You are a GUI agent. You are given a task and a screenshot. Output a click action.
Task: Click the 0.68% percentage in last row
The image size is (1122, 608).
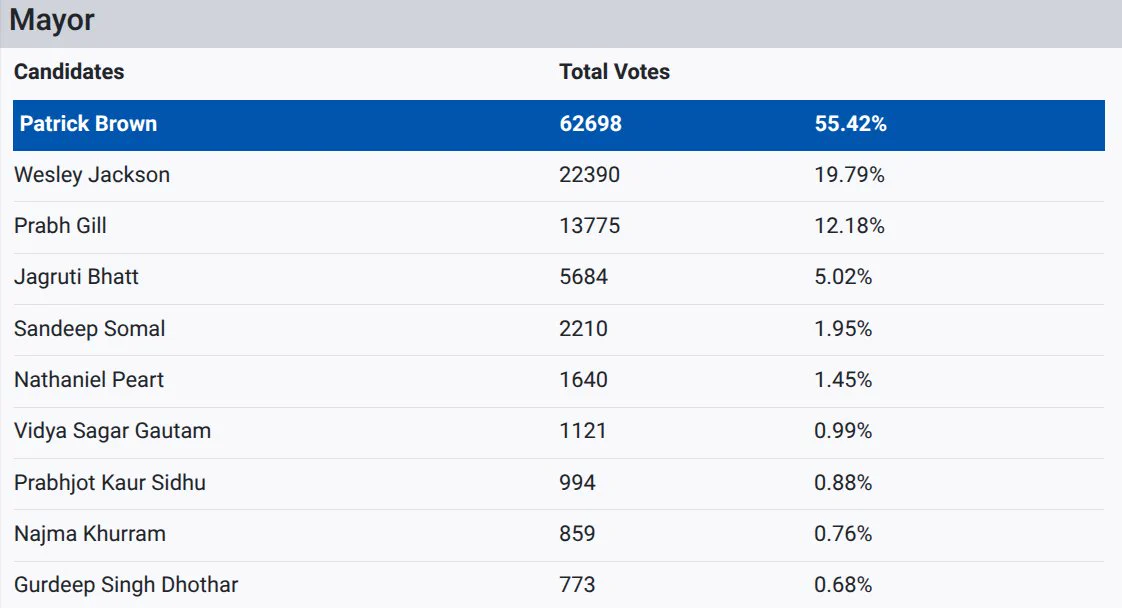[x=843, y=585]
